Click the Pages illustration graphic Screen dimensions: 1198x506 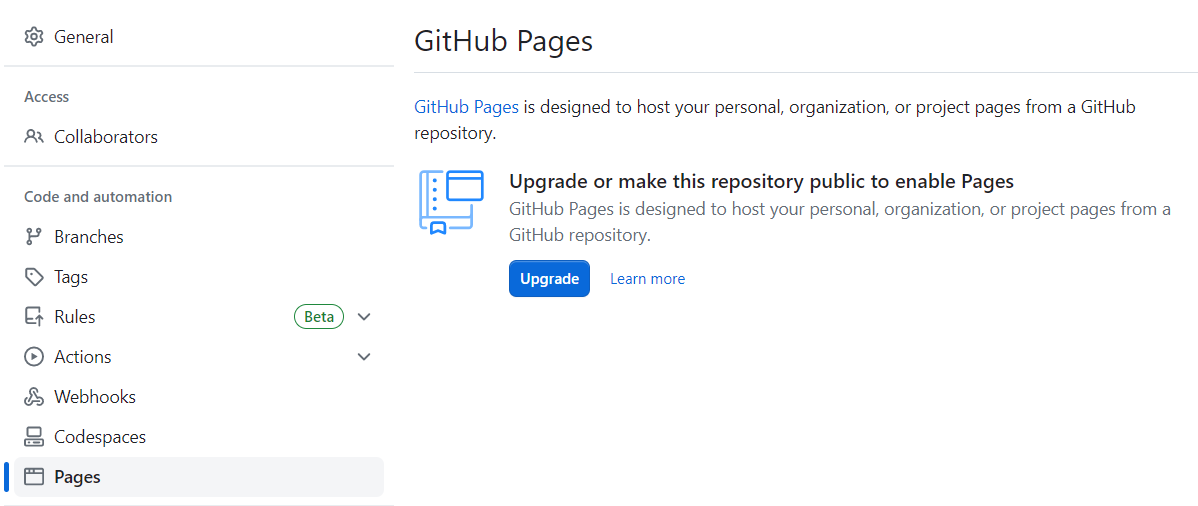coord(452,202)
